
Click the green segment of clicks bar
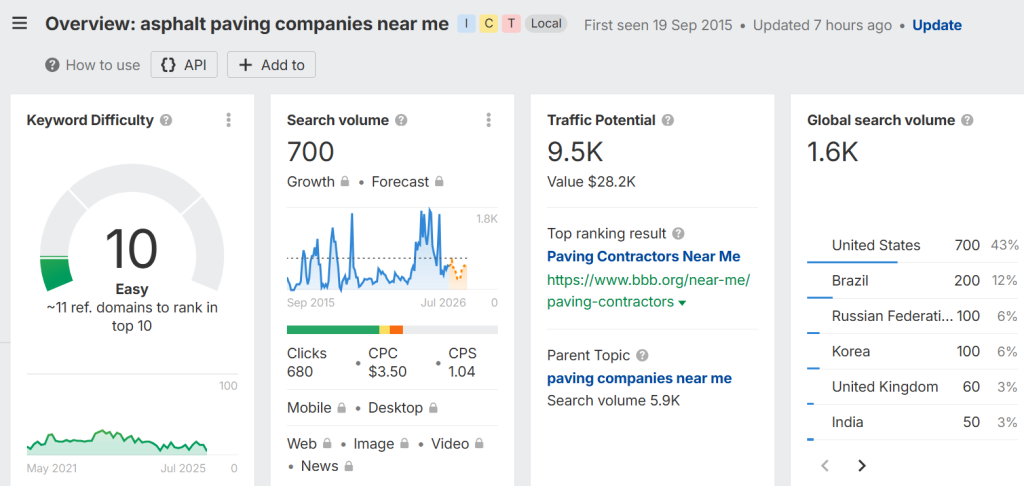[332, 329]
